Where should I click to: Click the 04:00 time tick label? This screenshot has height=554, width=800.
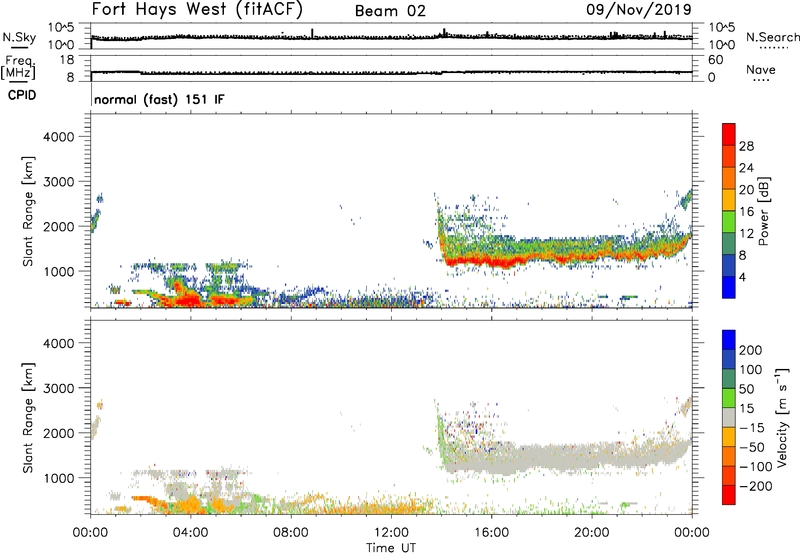point(190,533)
